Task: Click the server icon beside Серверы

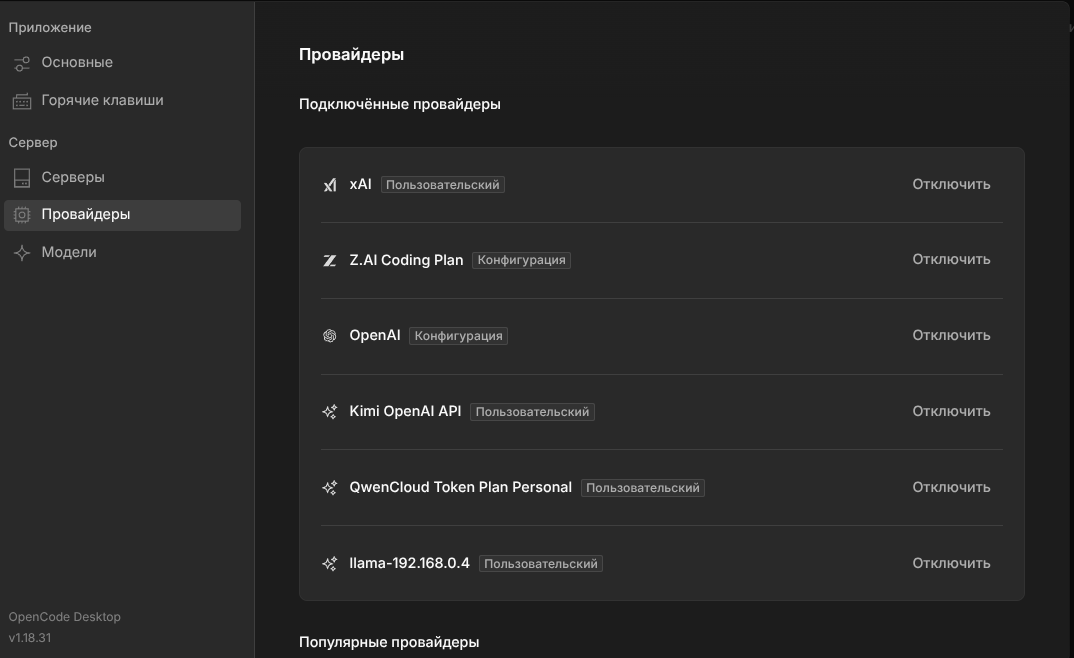Action: pos(22,178)
